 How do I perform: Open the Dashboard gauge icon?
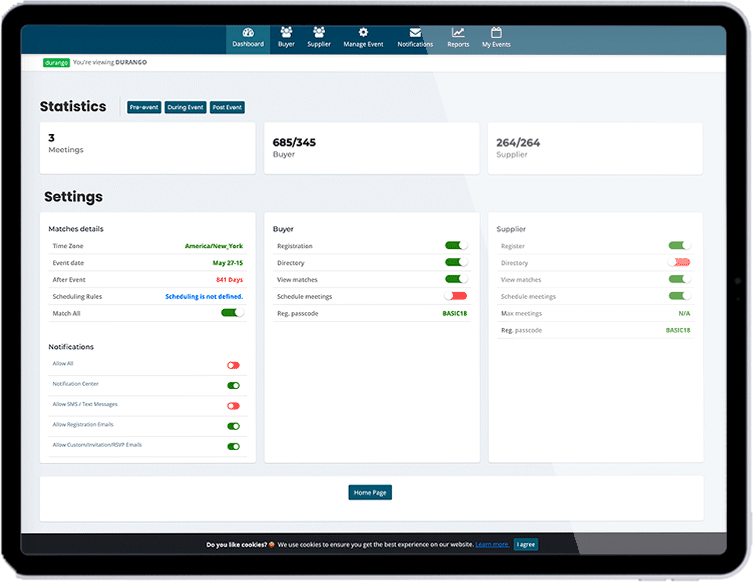click(248, 32)
